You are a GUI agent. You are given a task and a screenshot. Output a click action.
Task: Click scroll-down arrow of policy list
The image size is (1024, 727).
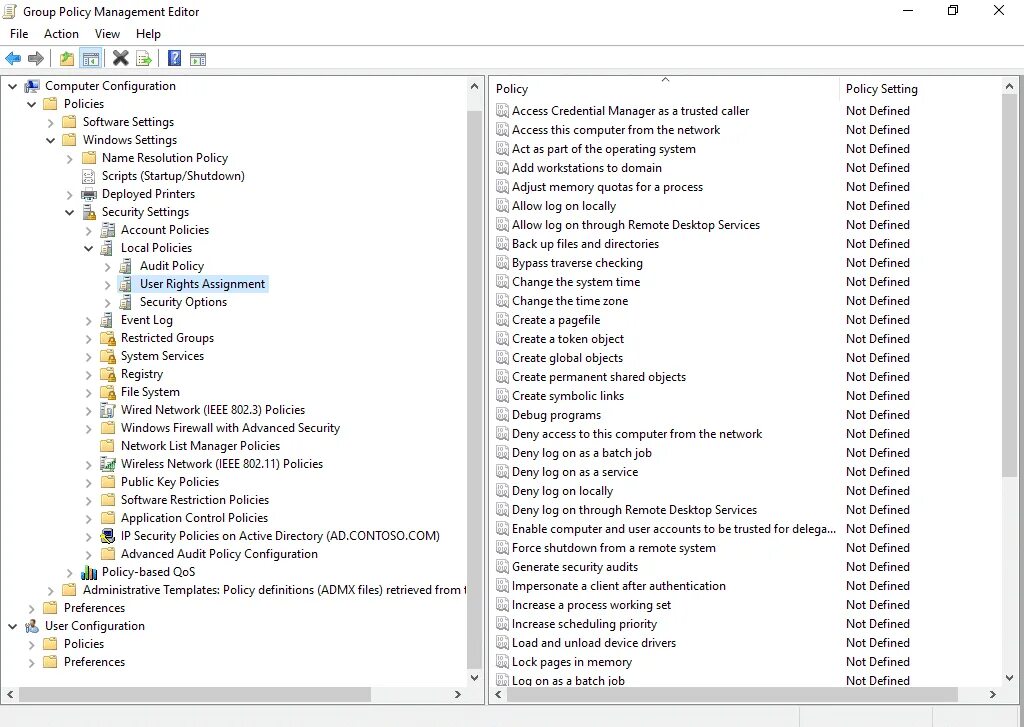coord(1010,677)
